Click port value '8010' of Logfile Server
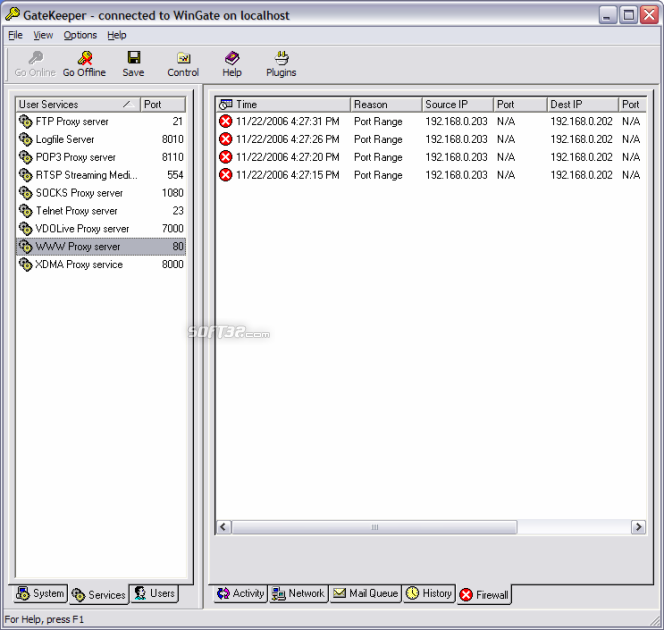Viewport: 664px width, 630px height. point(172,139)
